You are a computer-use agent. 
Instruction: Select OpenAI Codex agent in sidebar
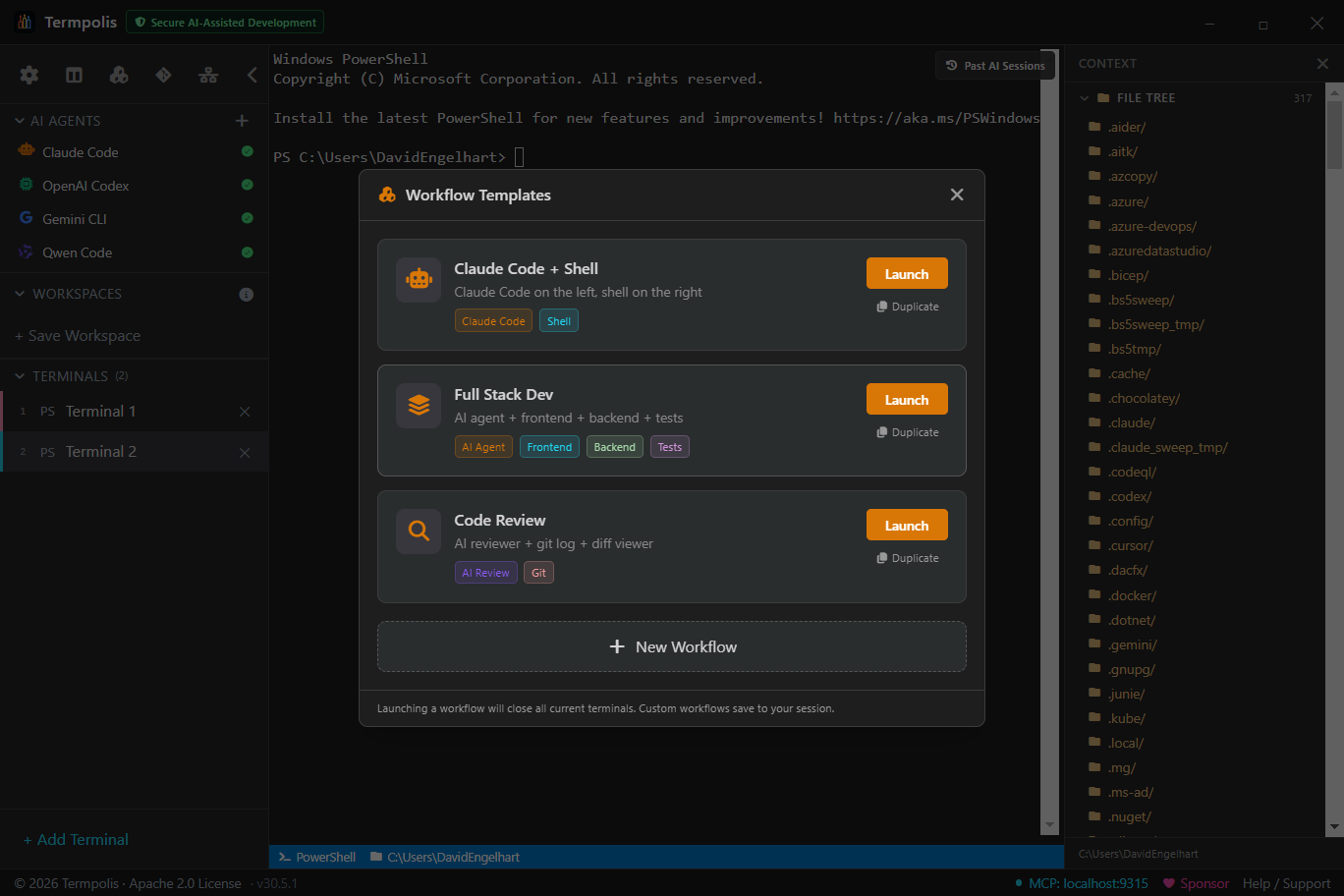pos(134,186)
